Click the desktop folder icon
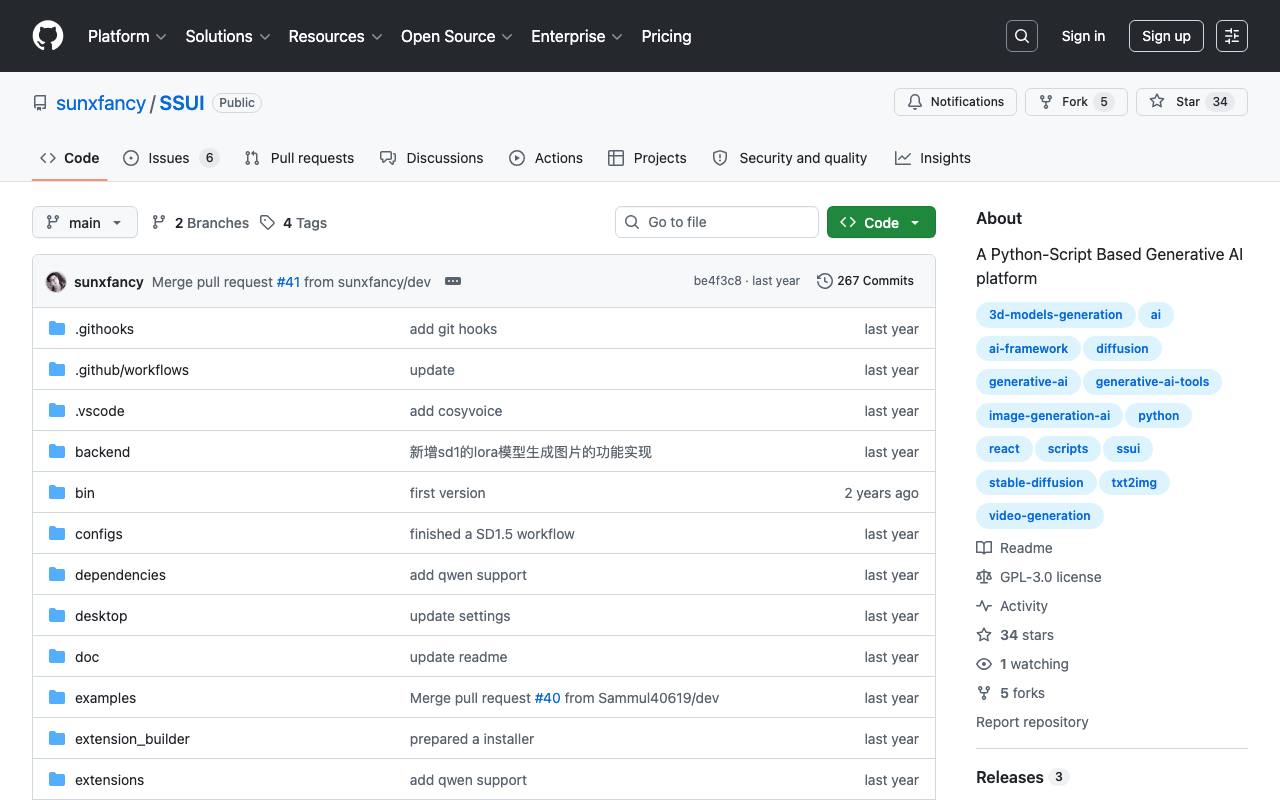Viewport: 1280px width, 800px height. 57,615
